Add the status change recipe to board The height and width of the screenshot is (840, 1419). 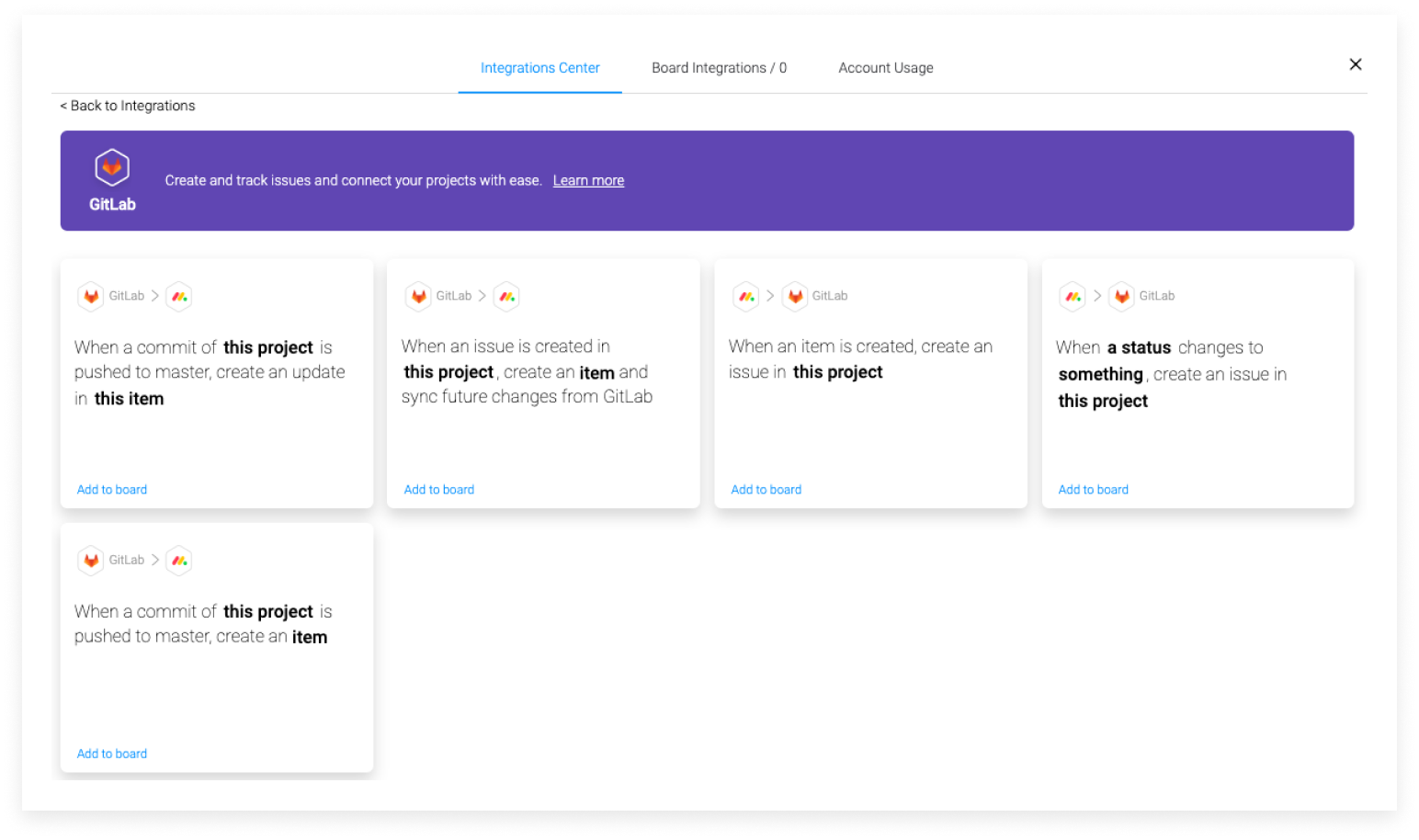pyautogui.click(x=1093, y=489)
